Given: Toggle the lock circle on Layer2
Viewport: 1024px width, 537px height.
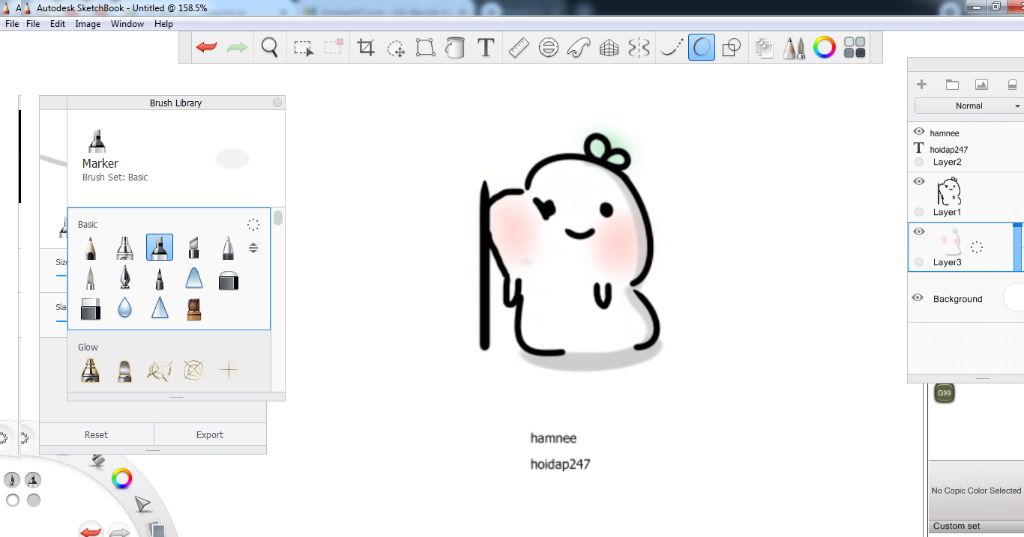Looking at the screenshot, I should click(919, 162).
